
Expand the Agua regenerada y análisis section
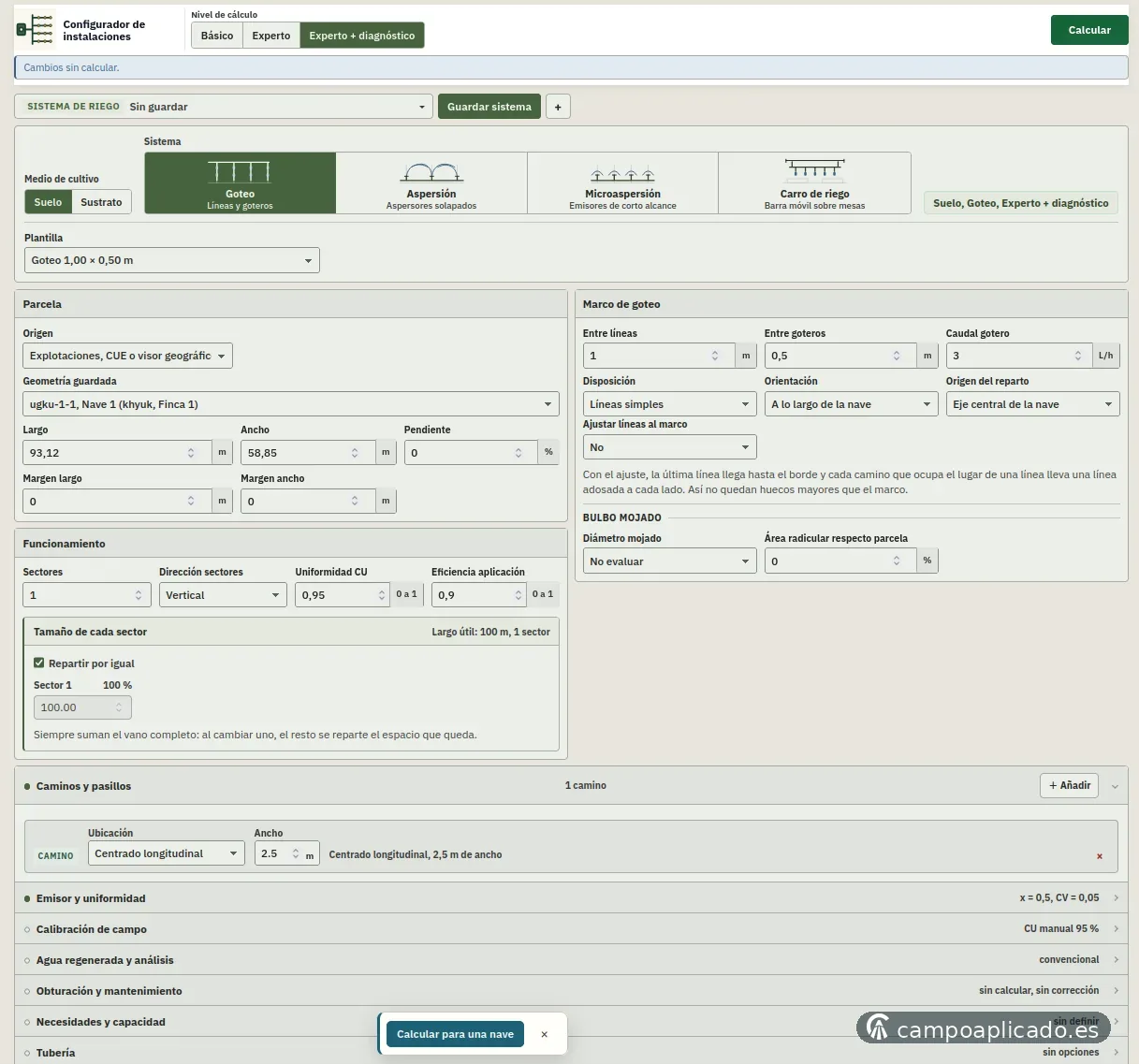pos(570,960)
